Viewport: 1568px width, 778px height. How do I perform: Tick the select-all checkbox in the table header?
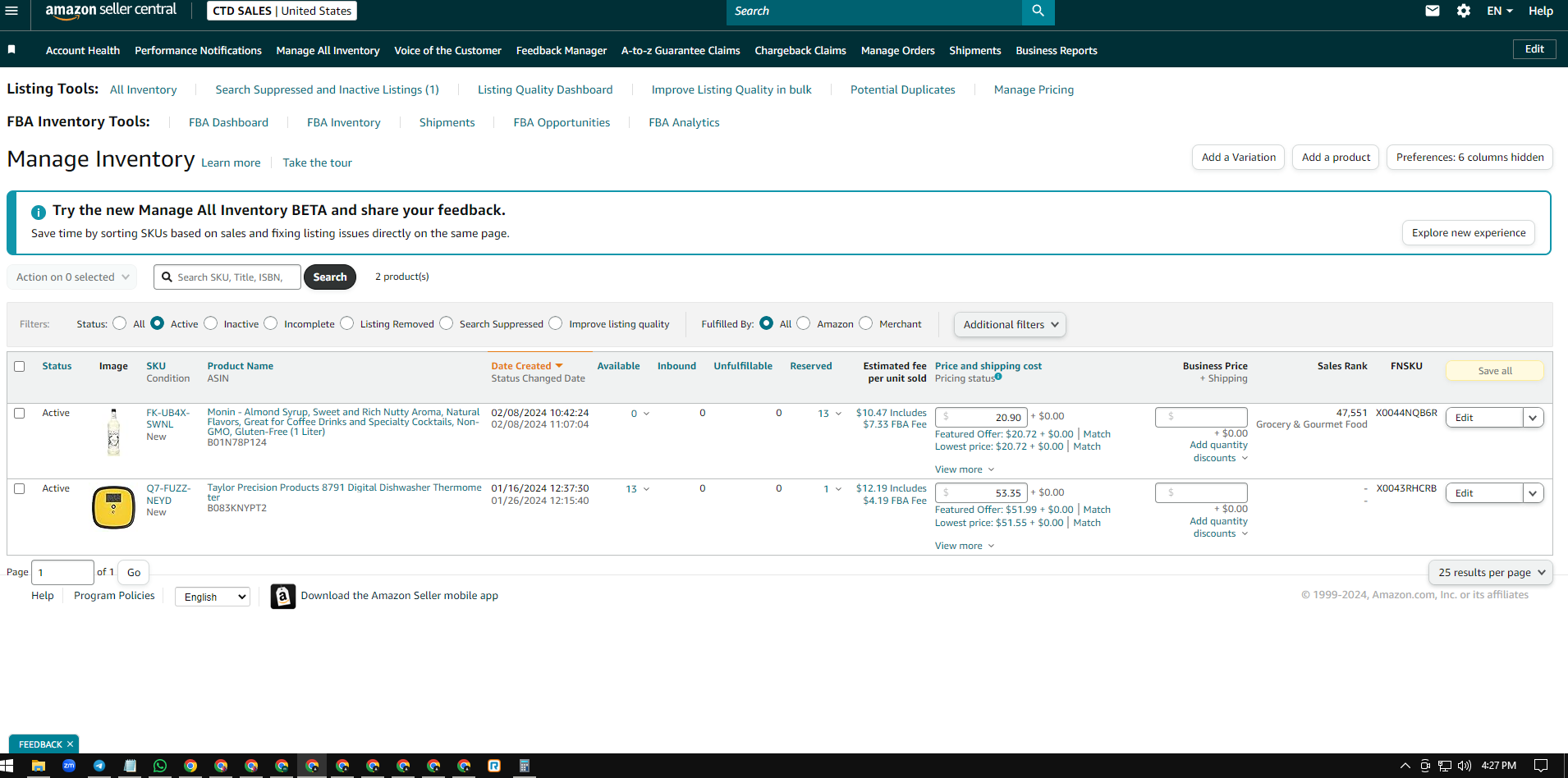20,367
